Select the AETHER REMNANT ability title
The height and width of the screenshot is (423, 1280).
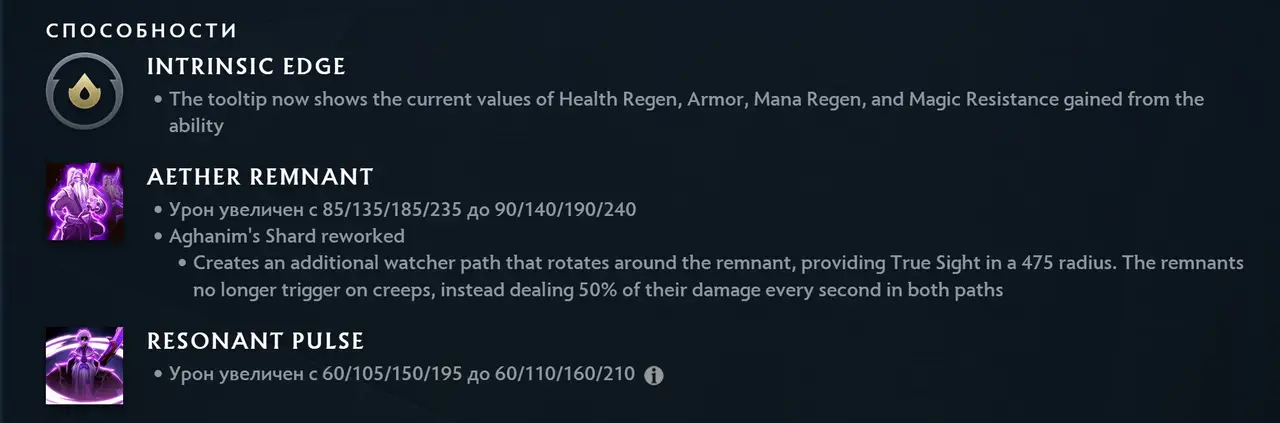[x=260, y=178]
